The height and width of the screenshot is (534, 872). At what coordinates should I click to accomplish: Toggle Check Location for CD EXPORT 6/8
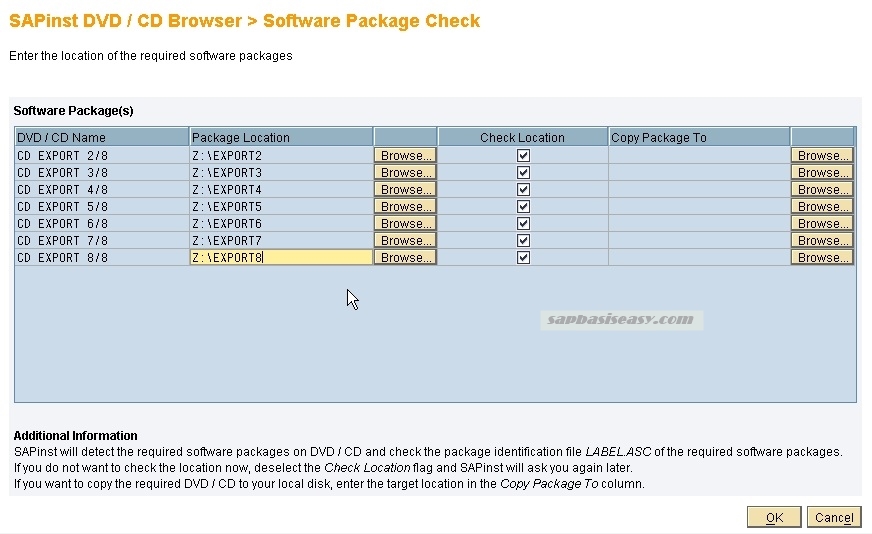click(x=523, y=224)
